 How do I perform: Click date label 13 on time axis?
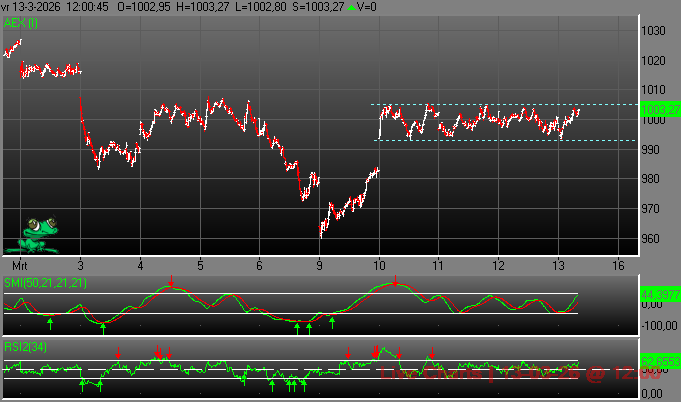[558, 266]
